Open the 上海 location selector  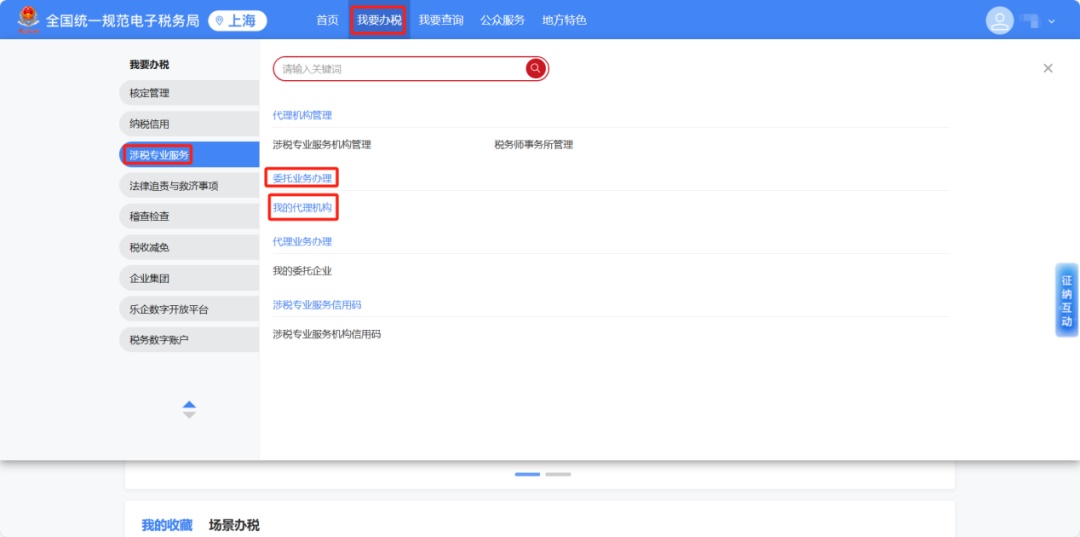pyautogui.click(x=237, y=20)
